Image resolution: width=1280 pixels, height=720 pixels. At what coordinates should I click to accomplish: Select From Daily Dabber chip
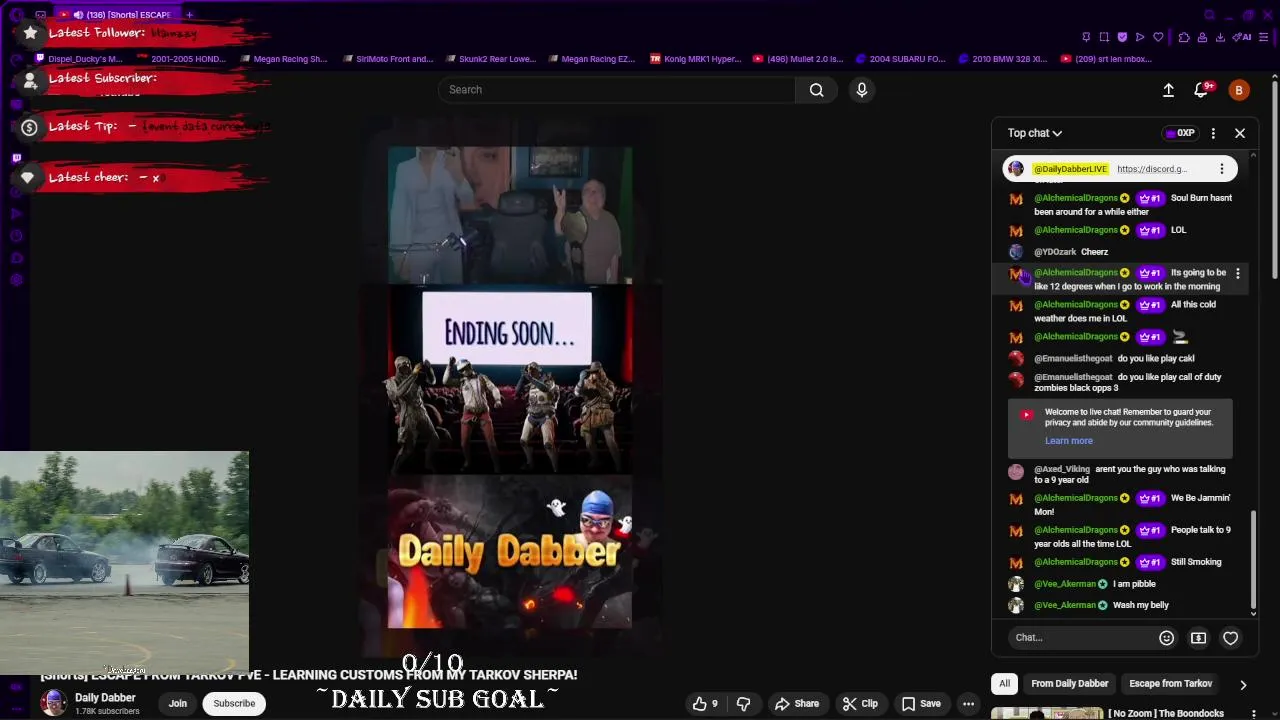1070,684
